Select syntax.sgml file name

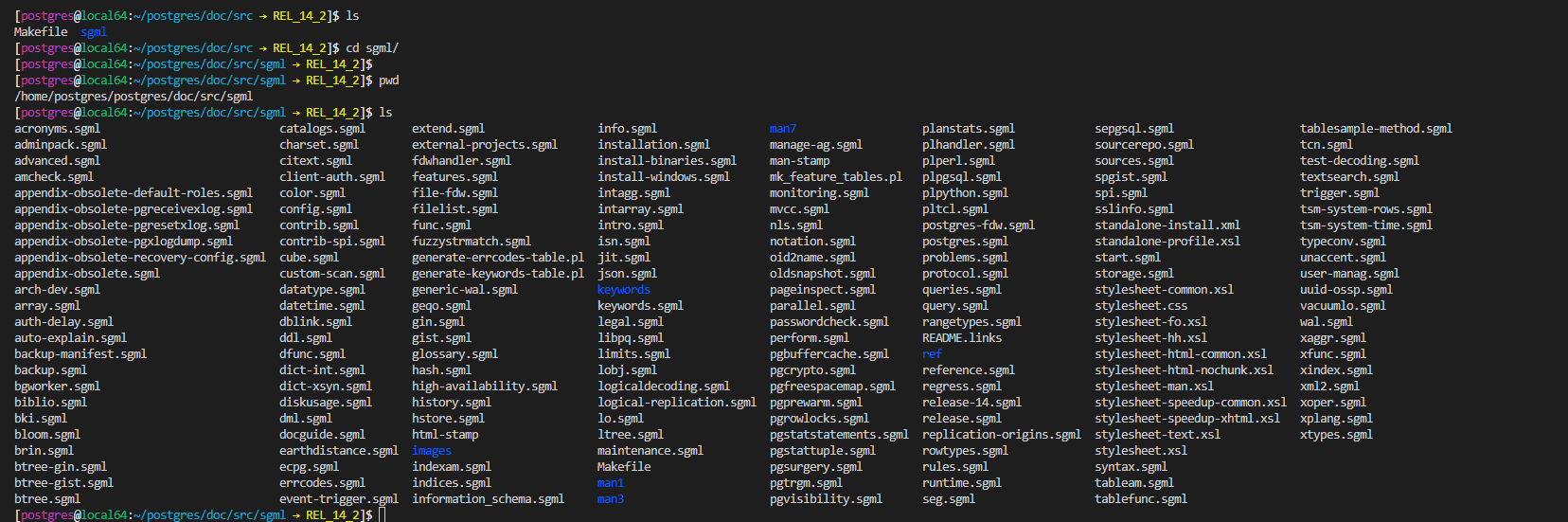point(1131,467)
